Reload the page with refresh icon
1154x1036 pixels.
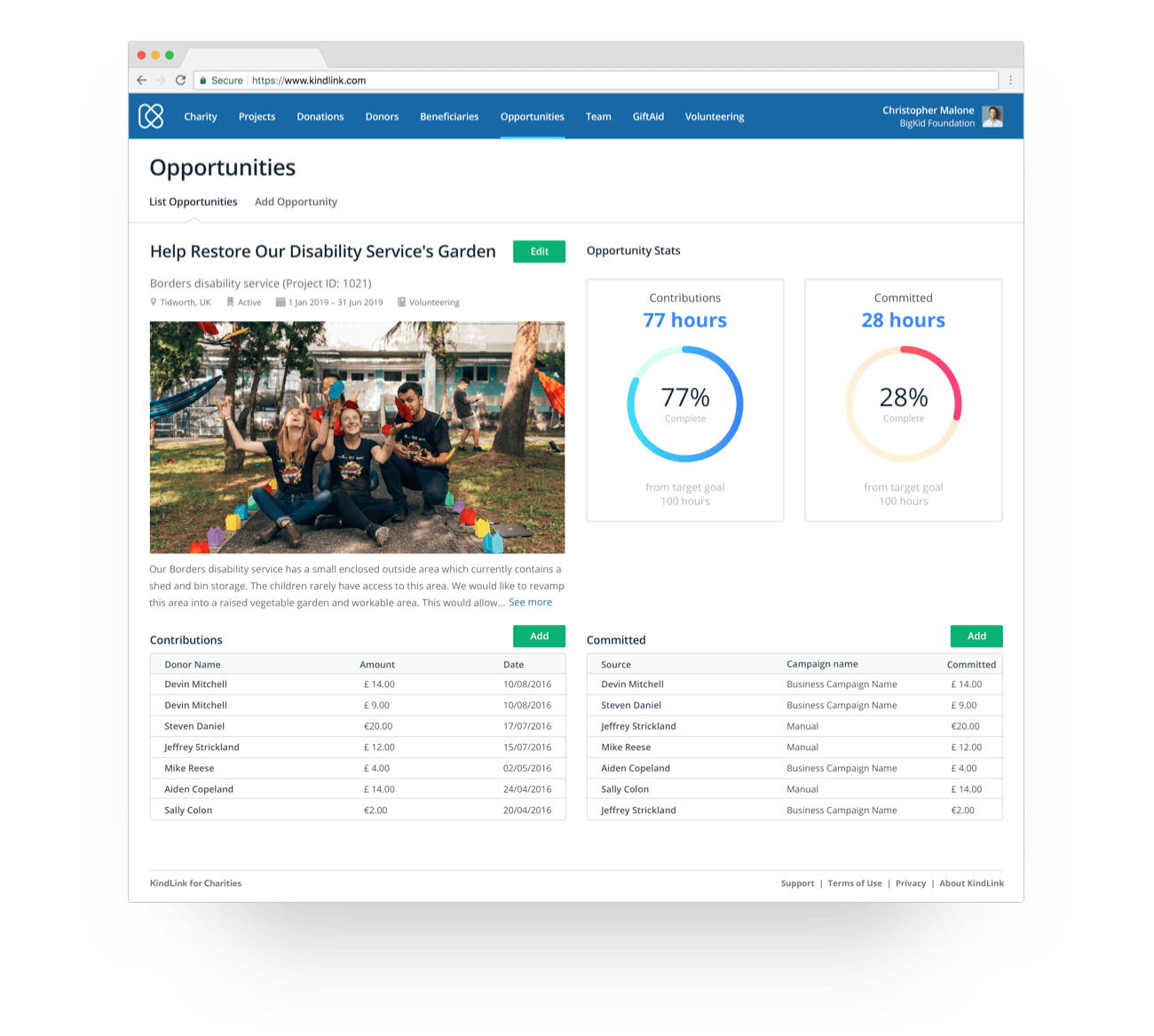coord(180,80)
